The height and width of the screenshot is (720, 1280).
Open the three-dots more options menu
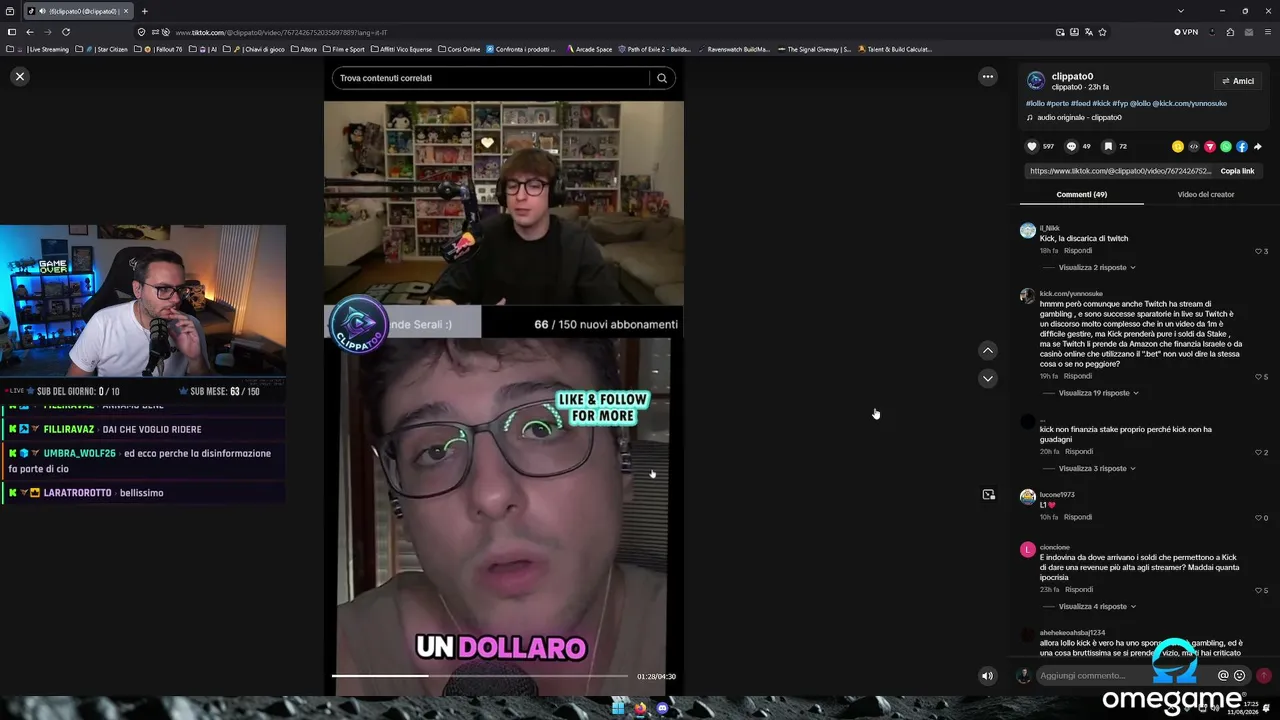click(988, 77)
